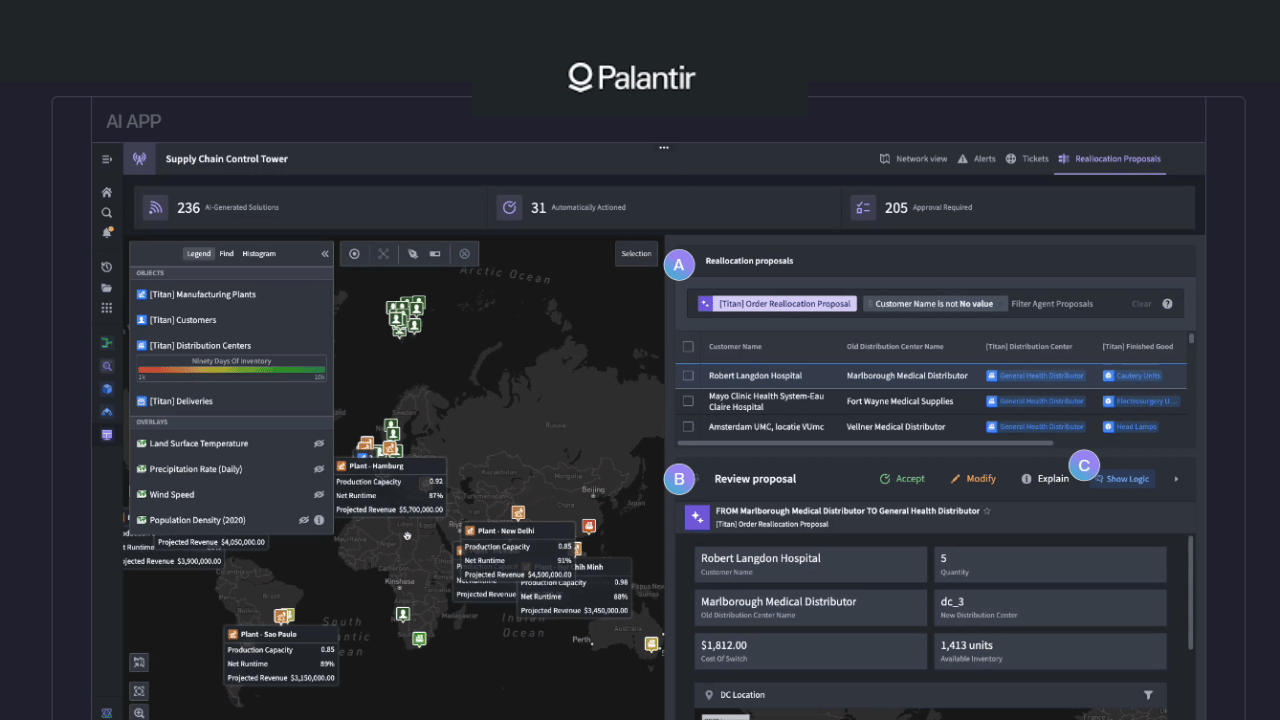
Task: Select the map target select tool
Action: coord(354,254)
